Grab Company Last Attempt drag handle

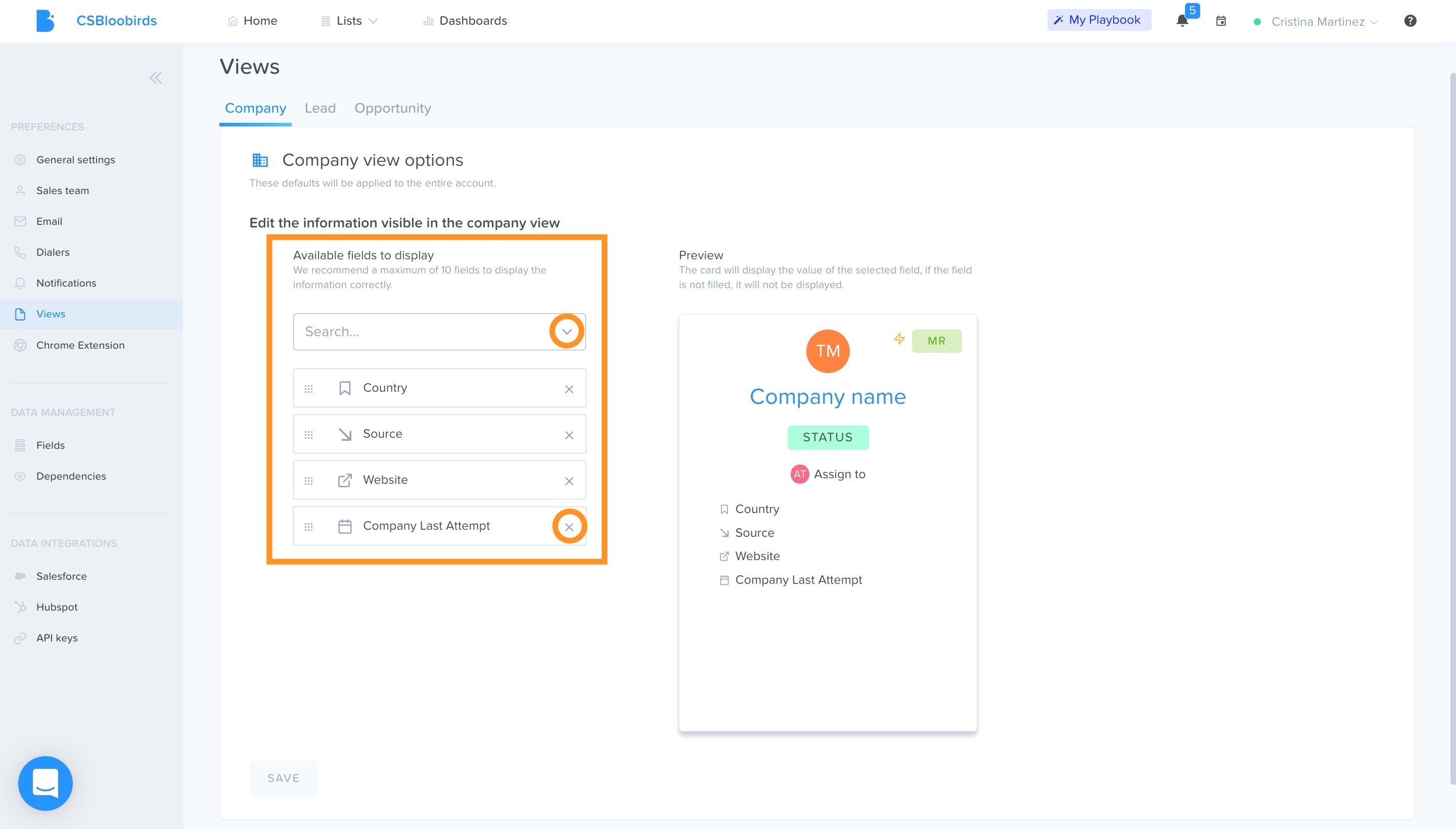308,527
